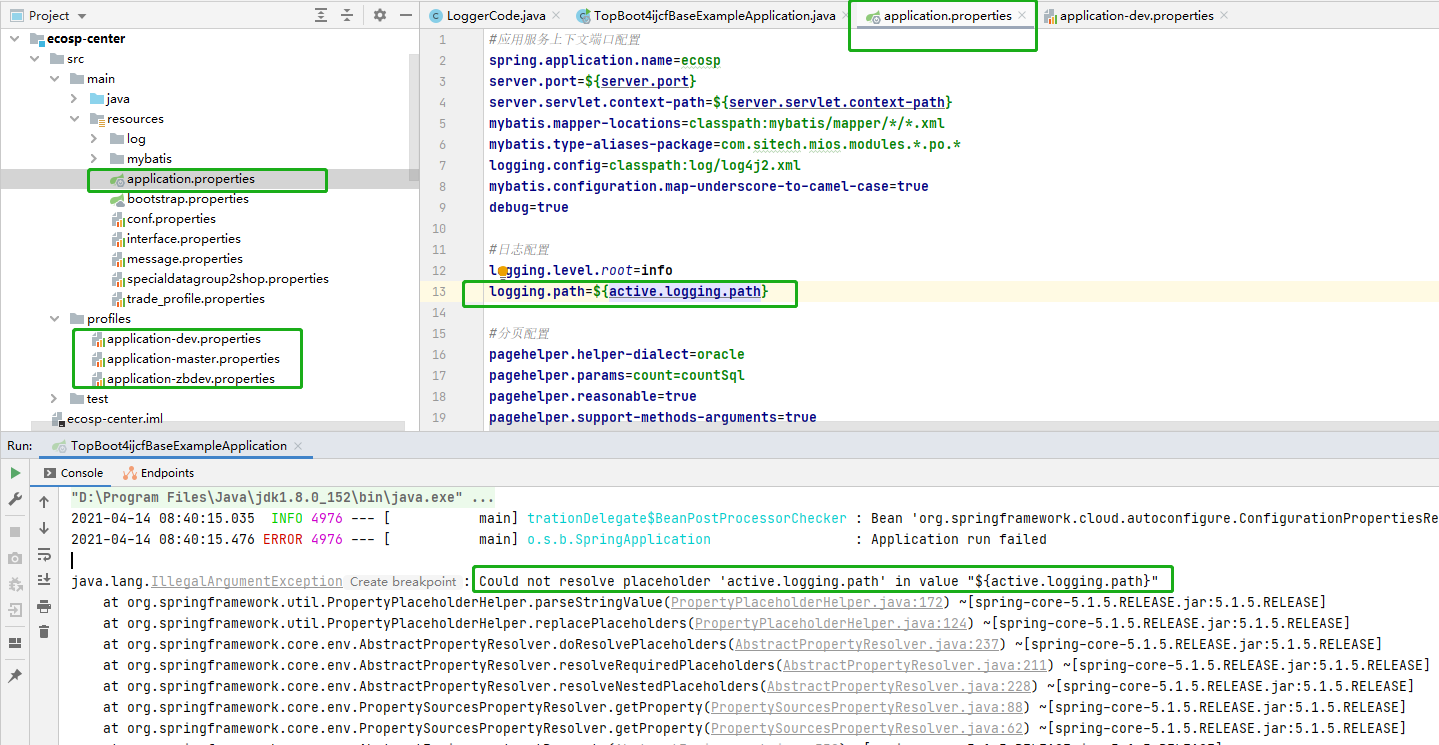Click pagehelper.helper-dialect=oracle line

616,354
